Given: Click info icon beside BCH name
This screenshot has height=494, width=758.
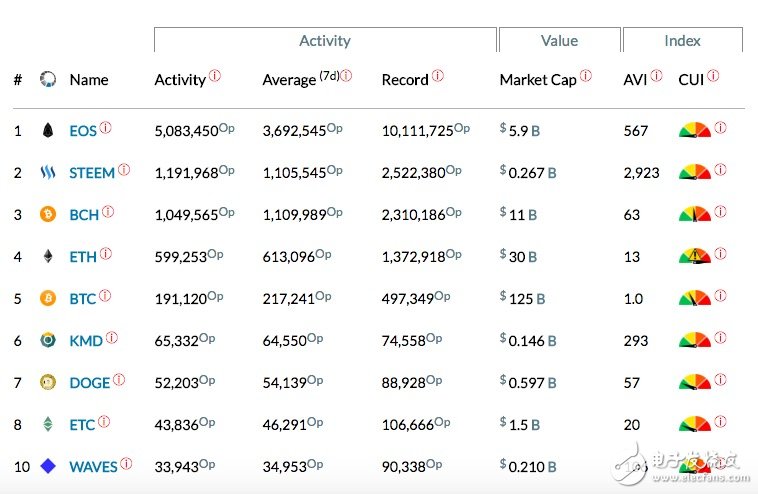Looking at the screenshot, I should point(108,212).
